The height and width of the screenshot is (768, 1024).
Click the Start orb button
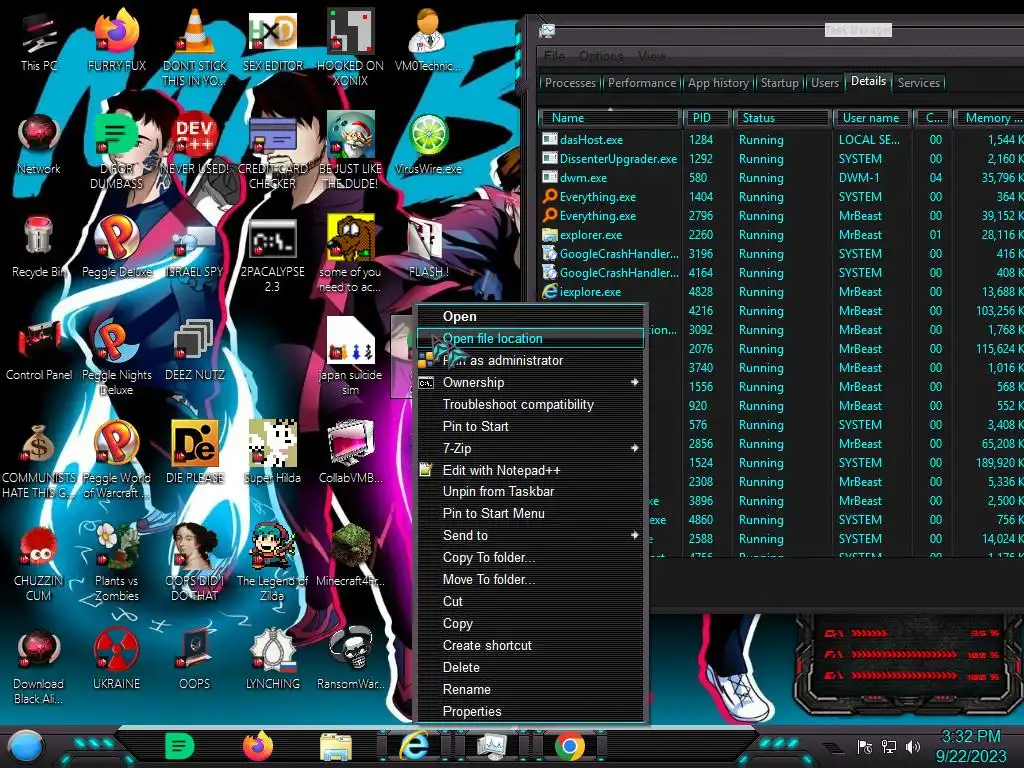[26, 746]
